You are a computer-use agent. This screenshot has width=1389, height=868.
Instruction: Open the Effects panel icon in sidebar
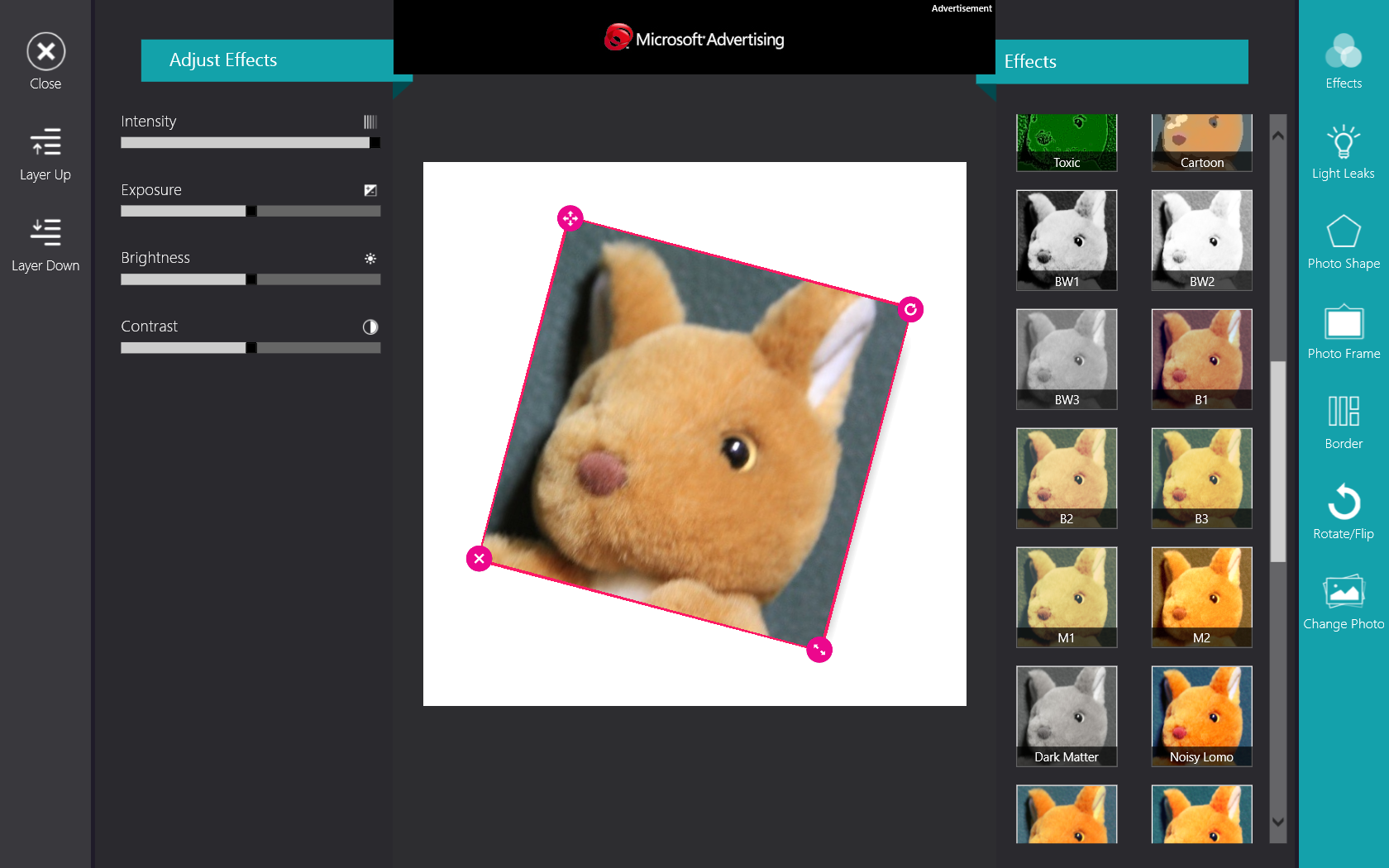(x=1344, y=51)
